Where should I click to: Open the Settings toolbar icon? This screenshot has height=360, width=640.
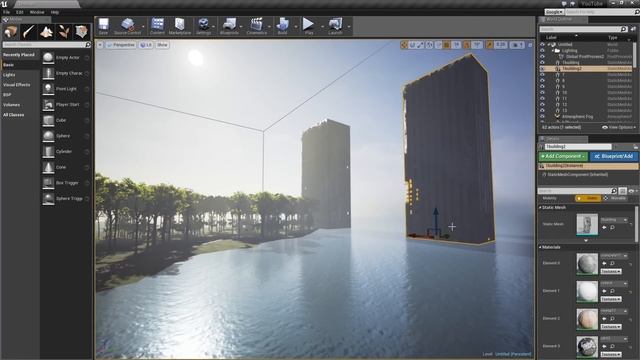click(203, 26)
